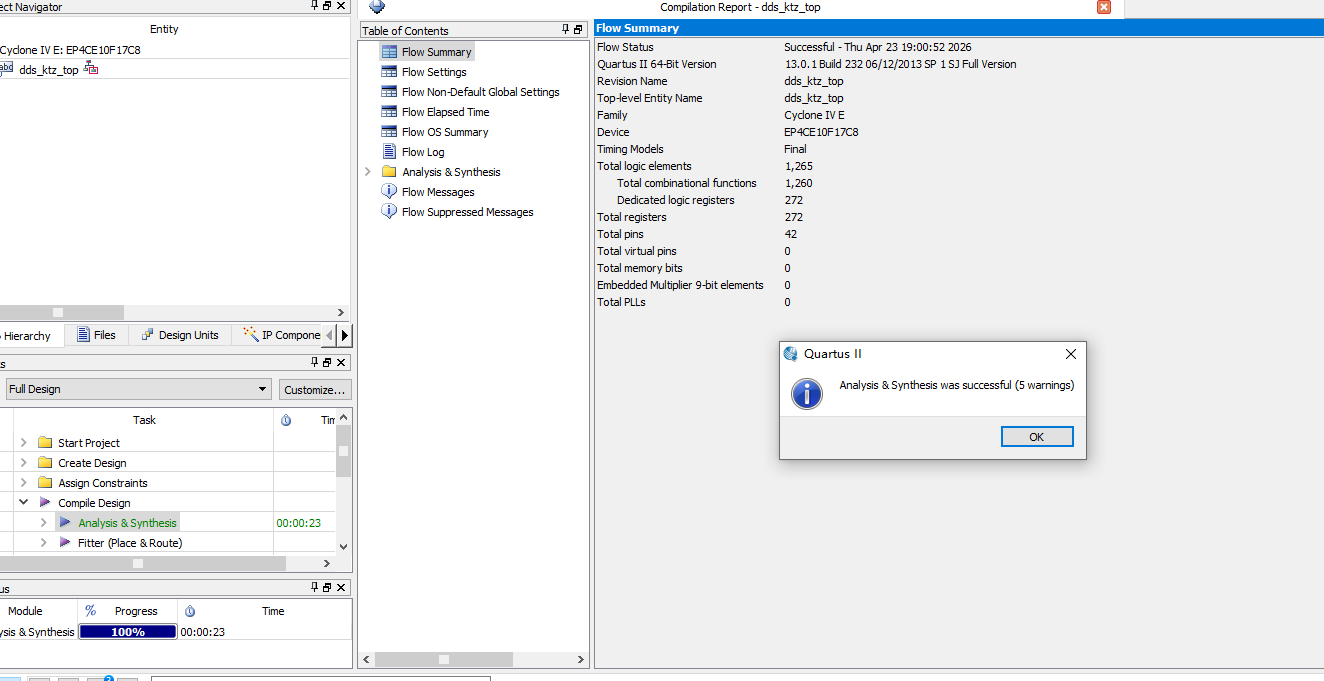The image size is (1324, 681).
Task: Close the Tasks panel
Action: (341, 362)
